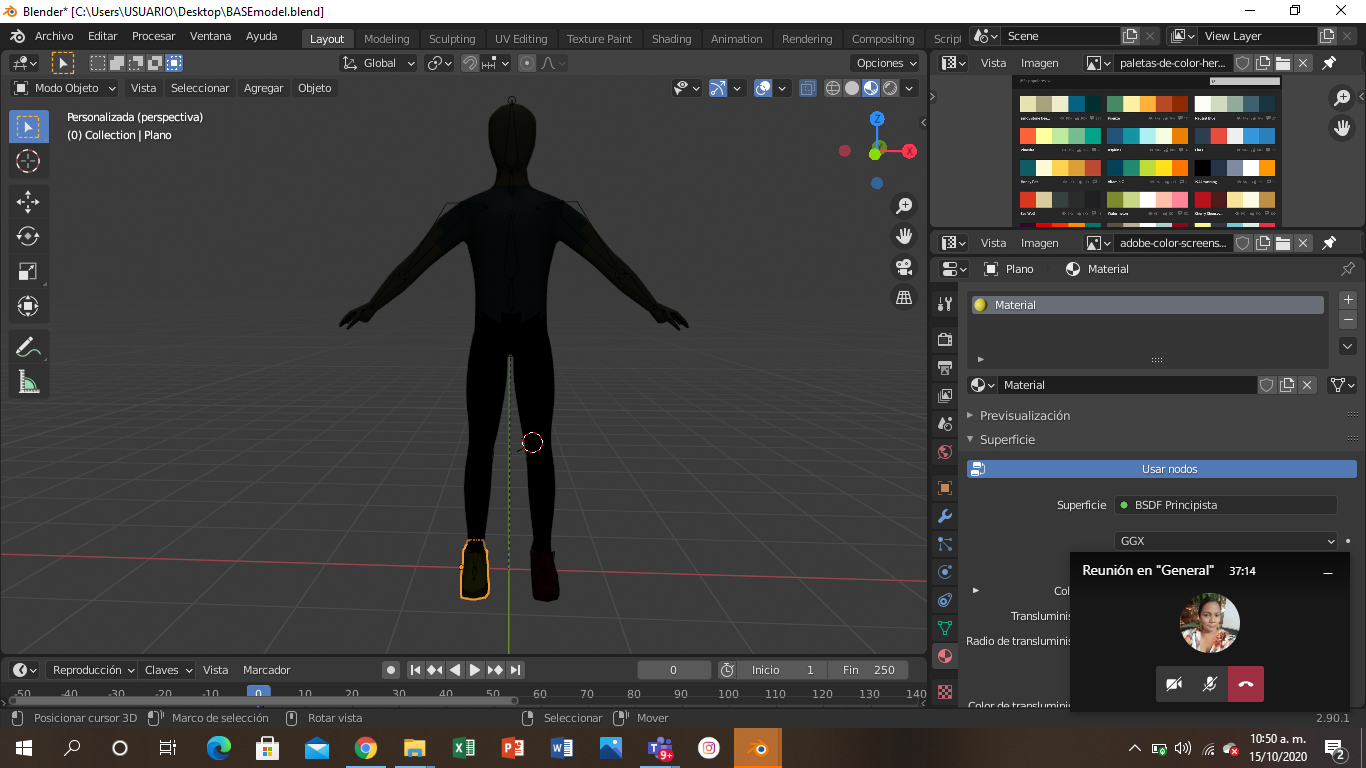The height and width of the screenshot is (768, 1366).
Task: Expand the Previsualización panel
Action: click(1025, 415)
